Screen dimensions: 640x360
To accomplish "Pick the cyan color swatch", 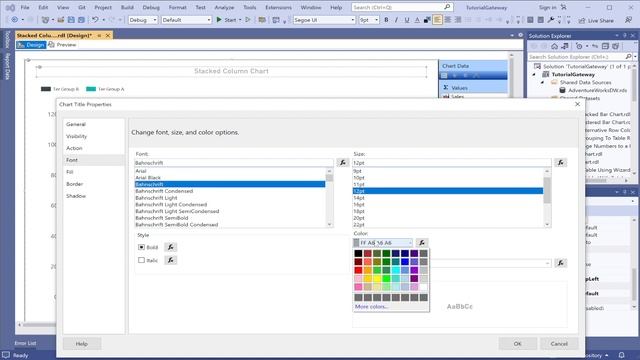I will tap(396, 270).
